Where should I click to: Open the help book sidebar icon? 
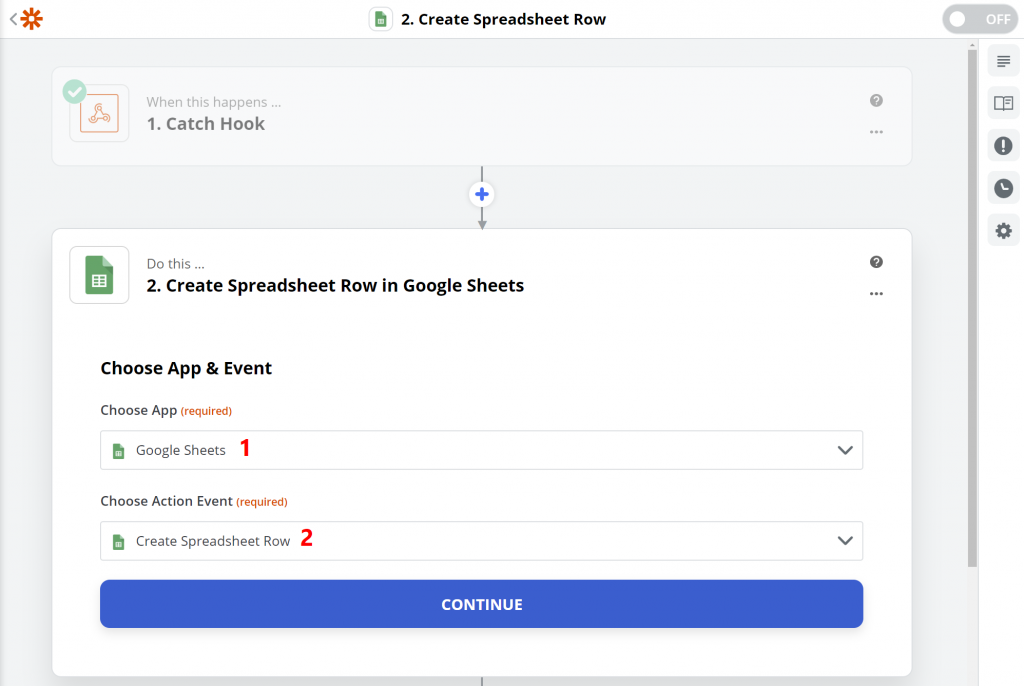point(1003,103)
